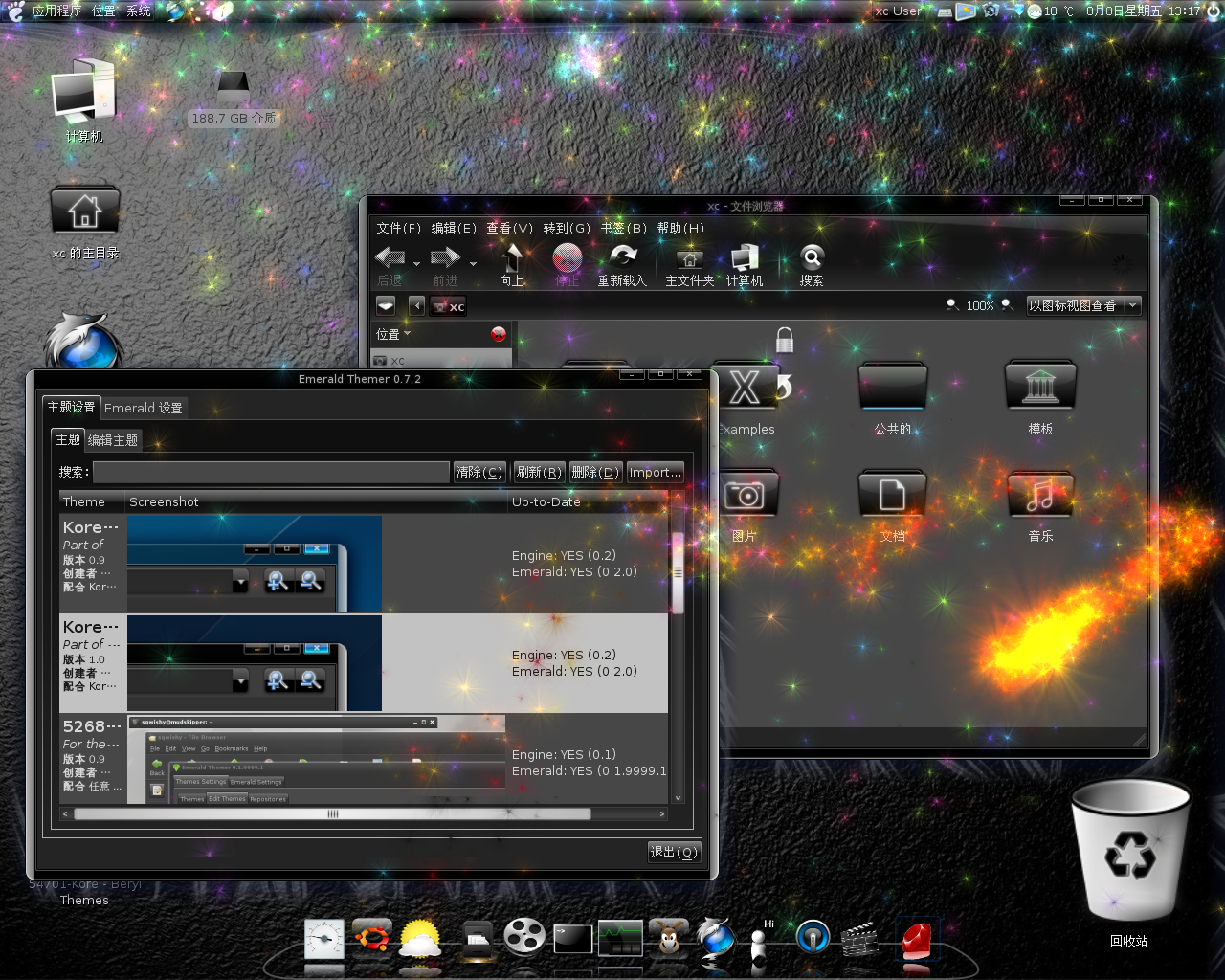Open the system monitor graph in dock
This screenshot has width=1225, height=980.
620,938
